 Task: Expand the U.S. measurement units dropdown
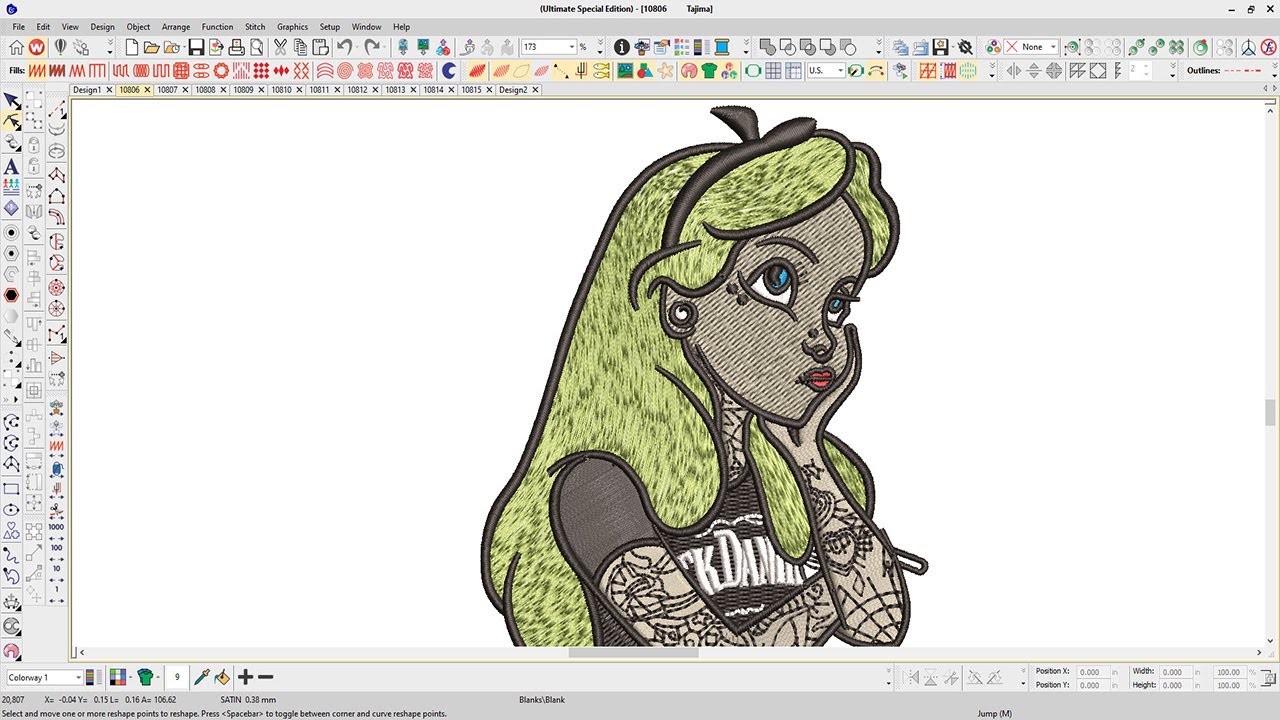(x=840, y=71)
